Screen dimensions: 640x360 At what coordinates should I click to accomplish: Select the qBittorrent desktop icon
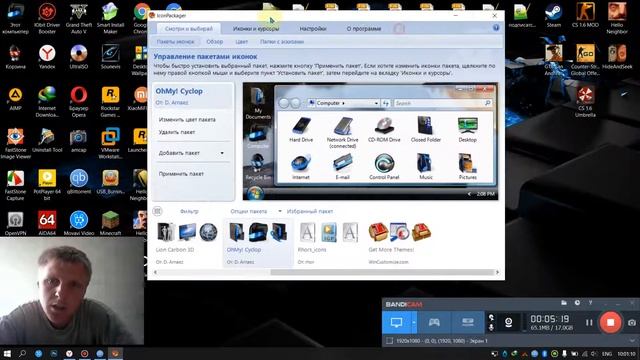pyautogui.click(x=79, y=182)
